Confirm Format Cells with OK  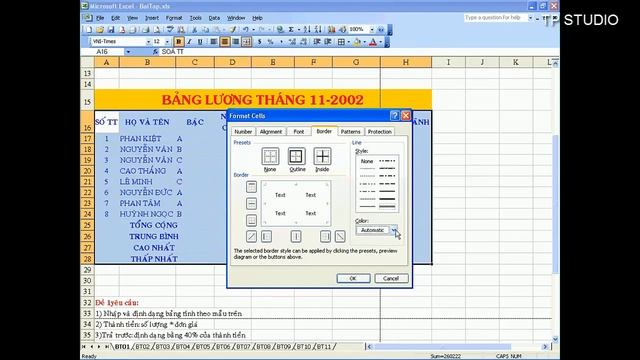[x=353, y=278]
